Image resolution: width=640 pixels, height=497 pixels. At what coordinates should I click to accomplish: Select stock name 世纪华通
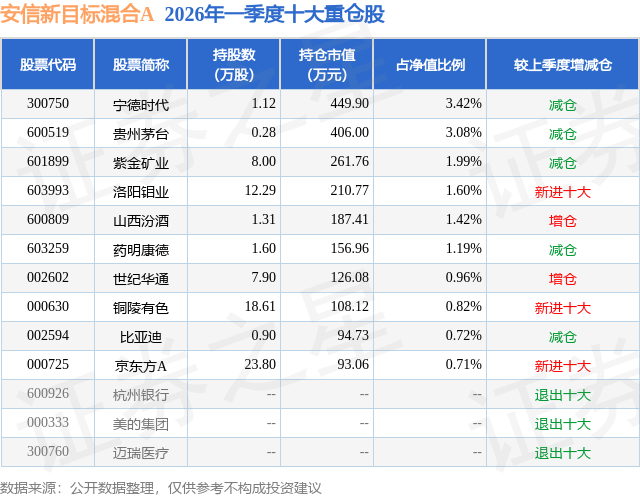pyautogui.click(x=141, y=279)
